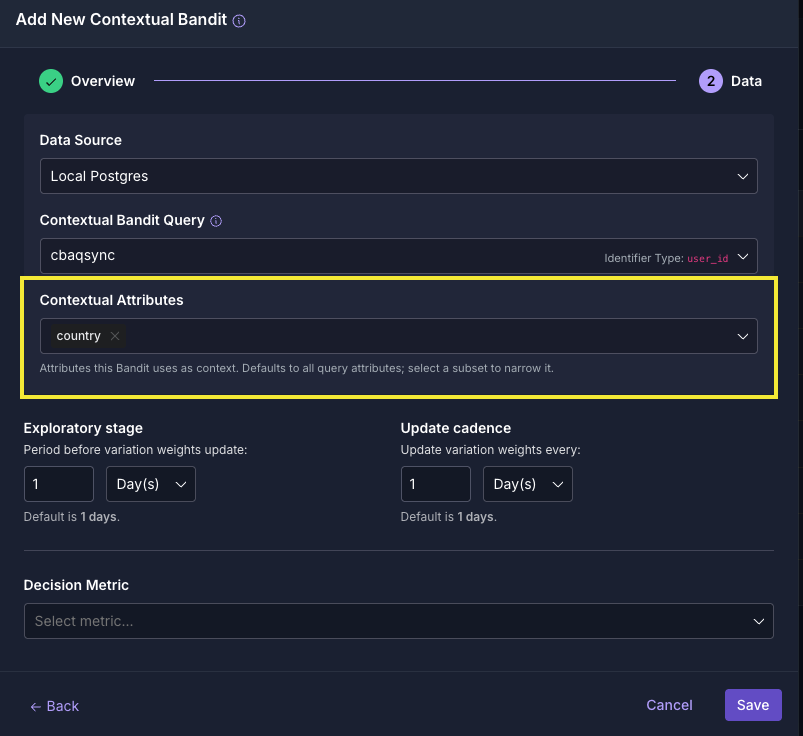Open the Contextual Bandit Query dropdown showing cbaqsync
Image resolution: width=803 pixels, height=736 pixels.
click(398, 256)
